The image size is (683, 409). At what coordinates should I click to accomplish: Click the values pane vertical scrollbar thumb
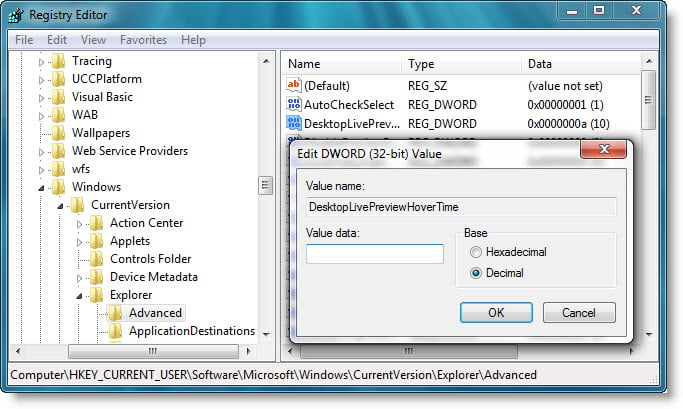[649, 100]
